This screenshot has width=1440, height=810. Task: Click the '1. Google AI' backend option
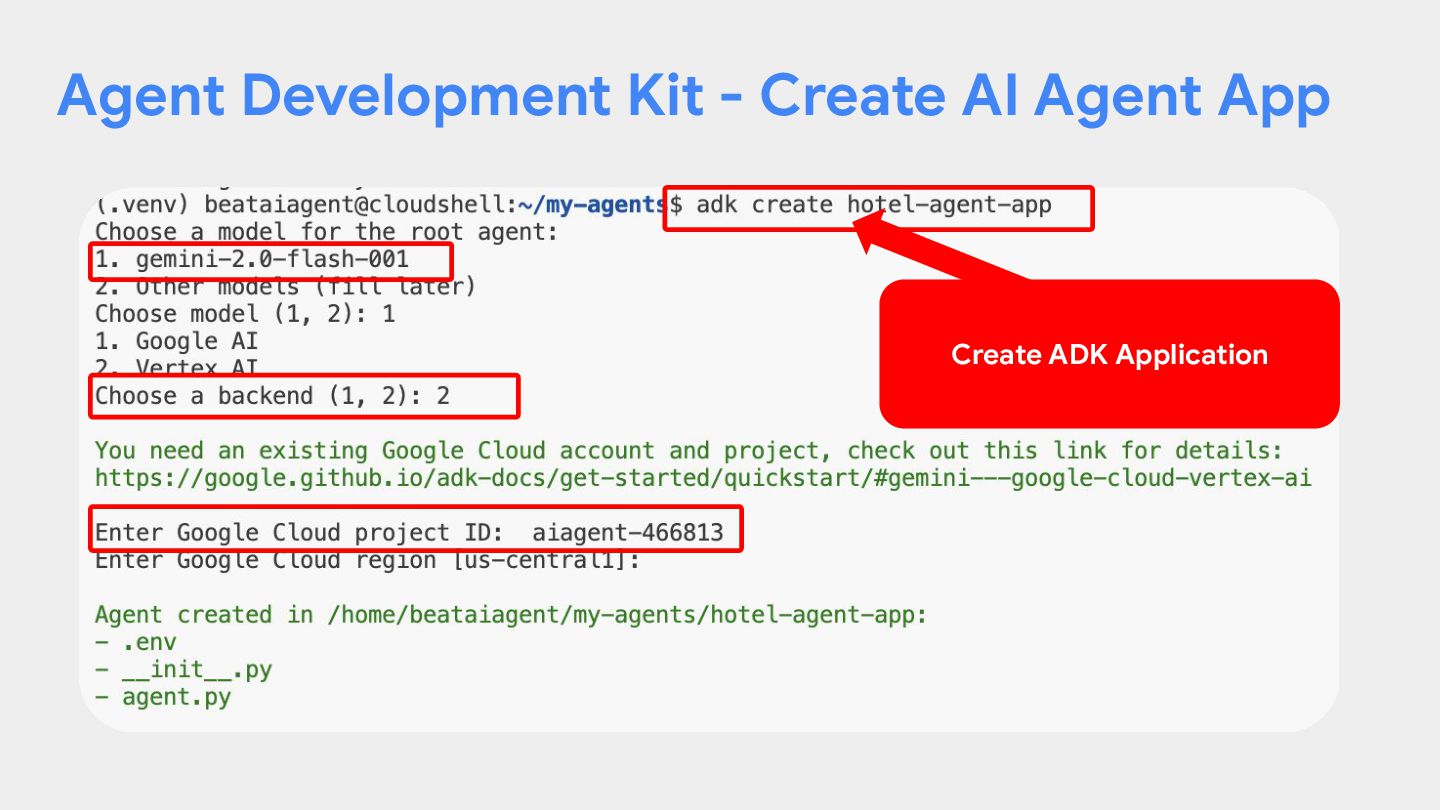[176, 341]
